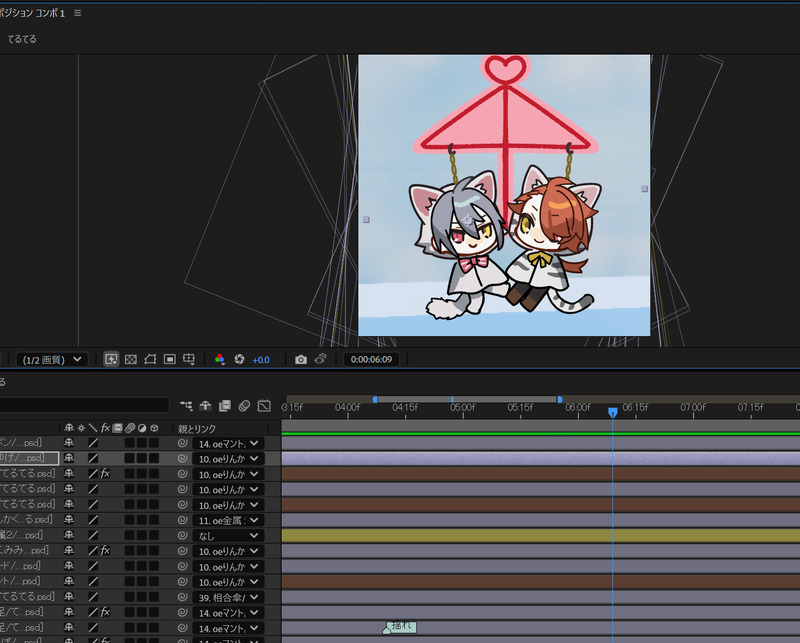The height and width of the screenshot is (643, 800).
Task: Select the yellow layer bar in timeline
Action: point(541,535)
